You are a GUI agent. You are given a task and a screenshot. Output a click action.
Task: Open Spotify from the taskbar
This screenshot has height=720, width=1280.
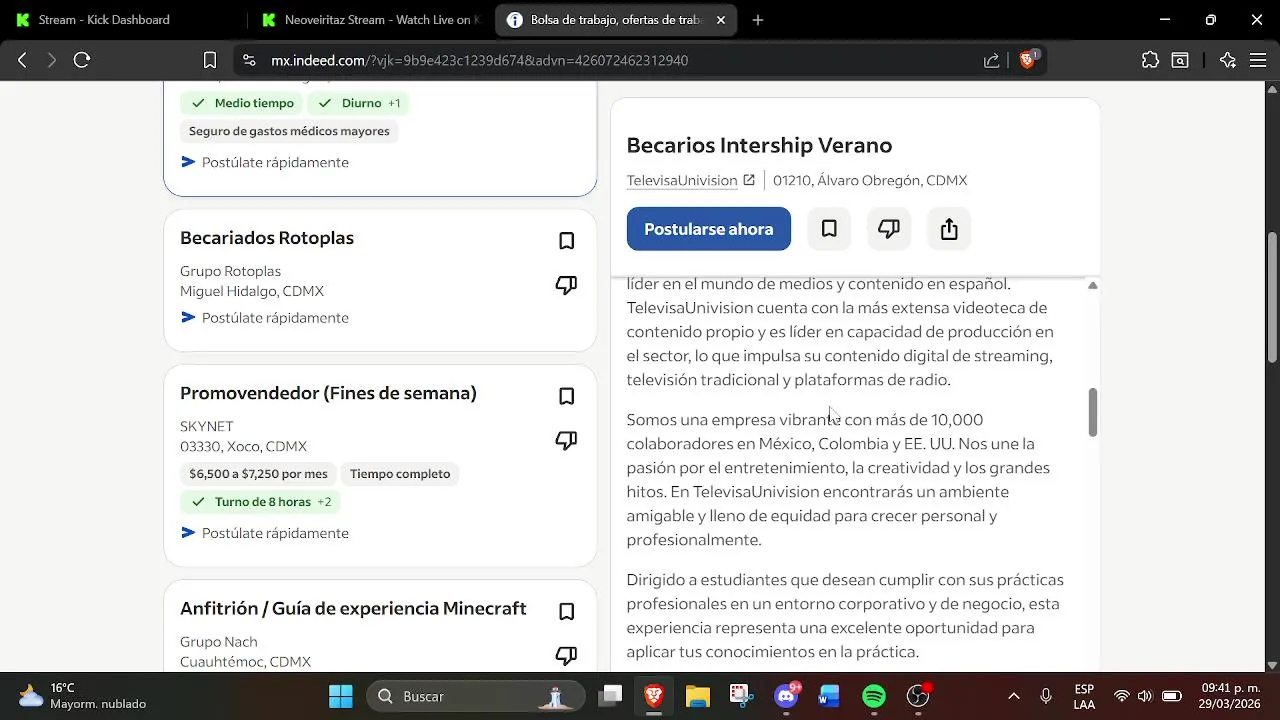coord(874,696)
